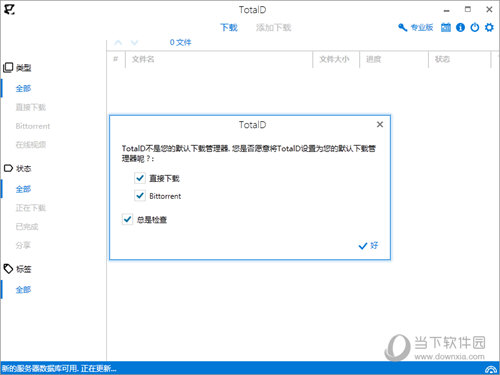The height and width of the screenshot is (375, 500).
Task: Click the 状态 section icon
Action: pos(8,168)
